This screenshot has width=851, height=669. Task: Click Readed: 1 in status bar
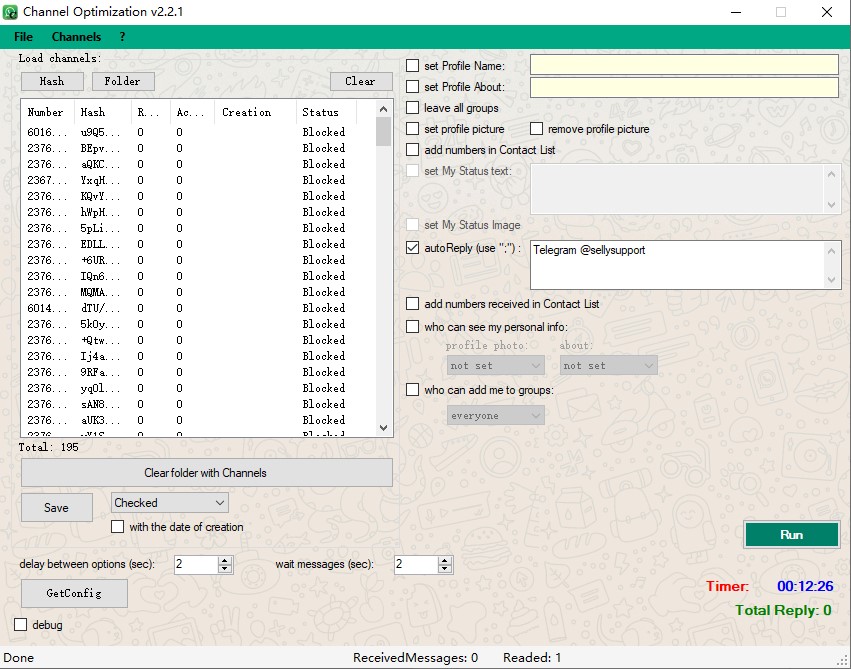[532, 658]
